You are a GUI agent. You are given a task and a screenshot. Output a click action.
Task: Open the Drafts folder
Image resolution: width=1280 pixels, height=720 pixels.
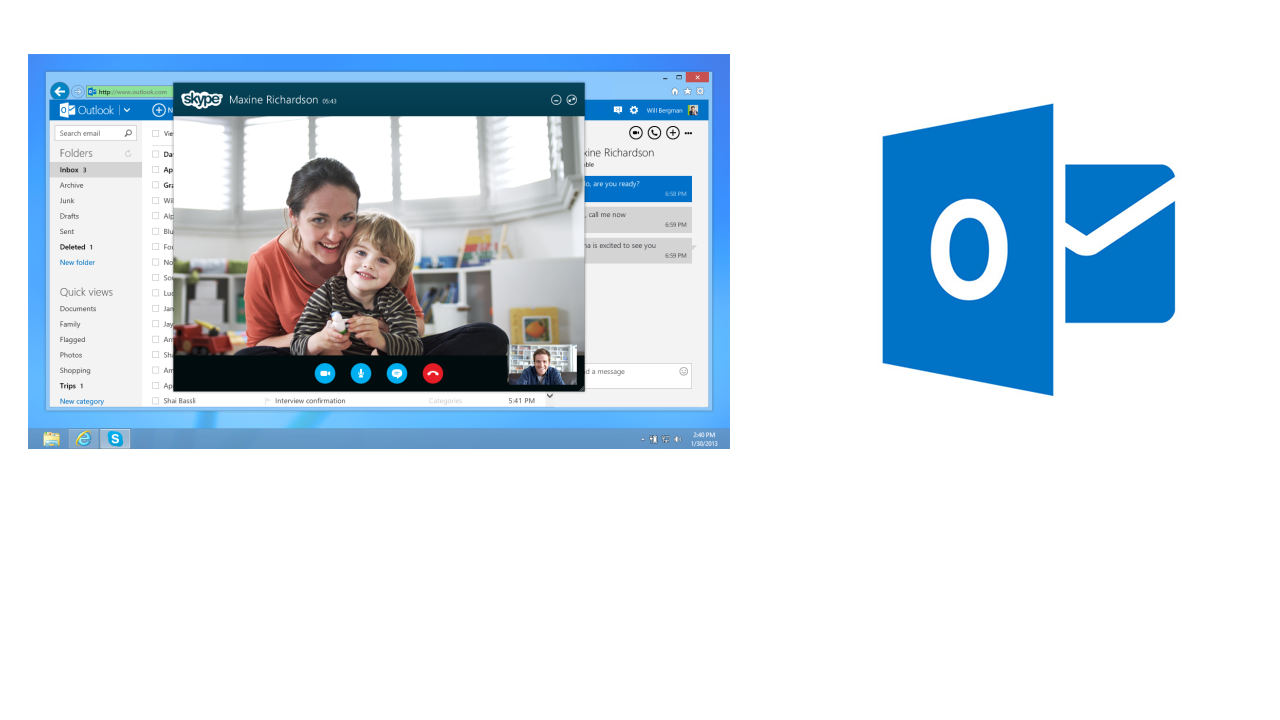(69, 216)
